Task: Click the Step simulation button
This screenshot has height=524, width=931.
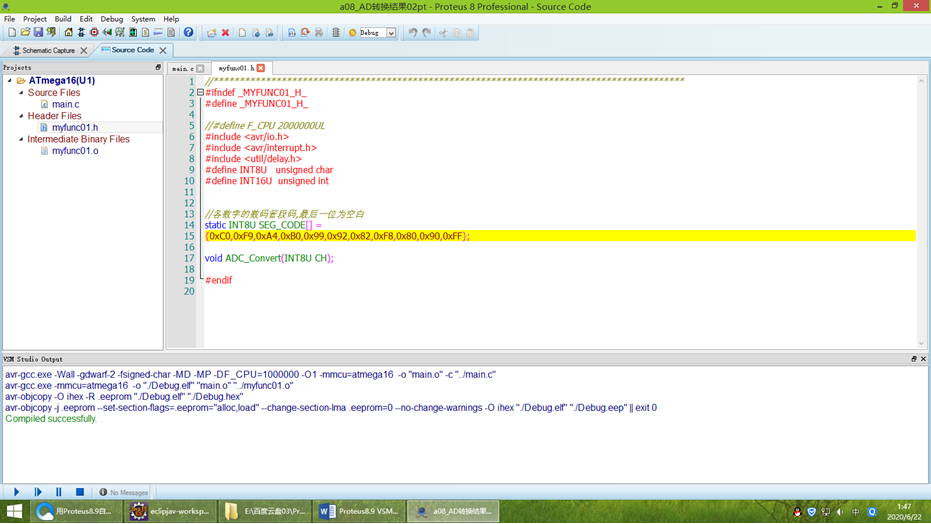Action: click(x=38, y=492)
